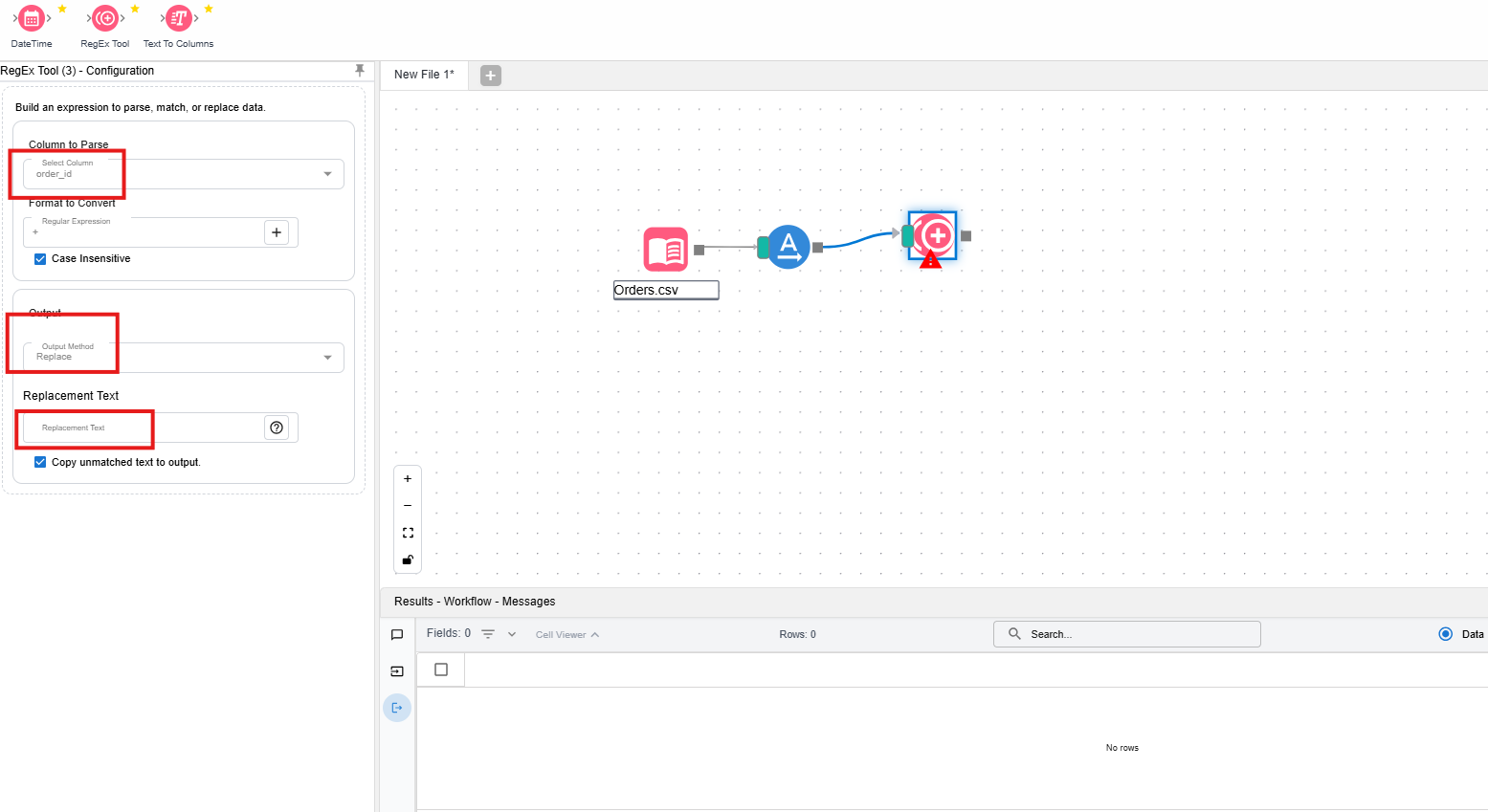Open the Select Column dropdown
The image size is (1488, 812).
point(327,174)
